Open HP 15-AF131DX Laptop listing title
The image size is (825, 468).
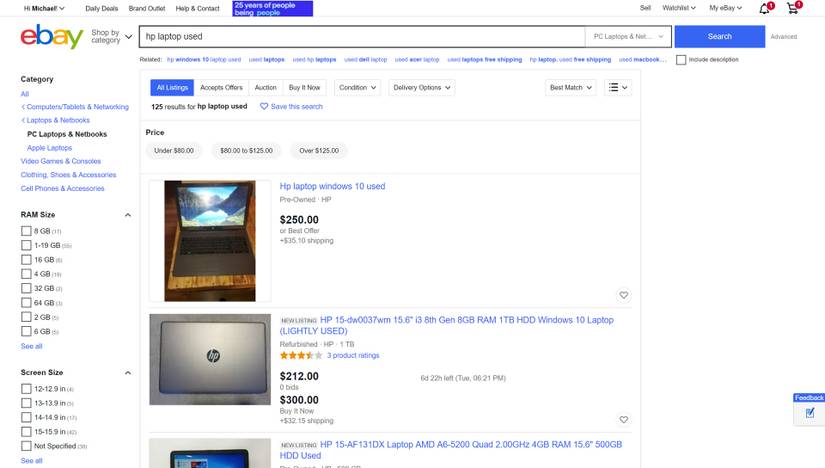pyautogui.click(x=451, y=450)
